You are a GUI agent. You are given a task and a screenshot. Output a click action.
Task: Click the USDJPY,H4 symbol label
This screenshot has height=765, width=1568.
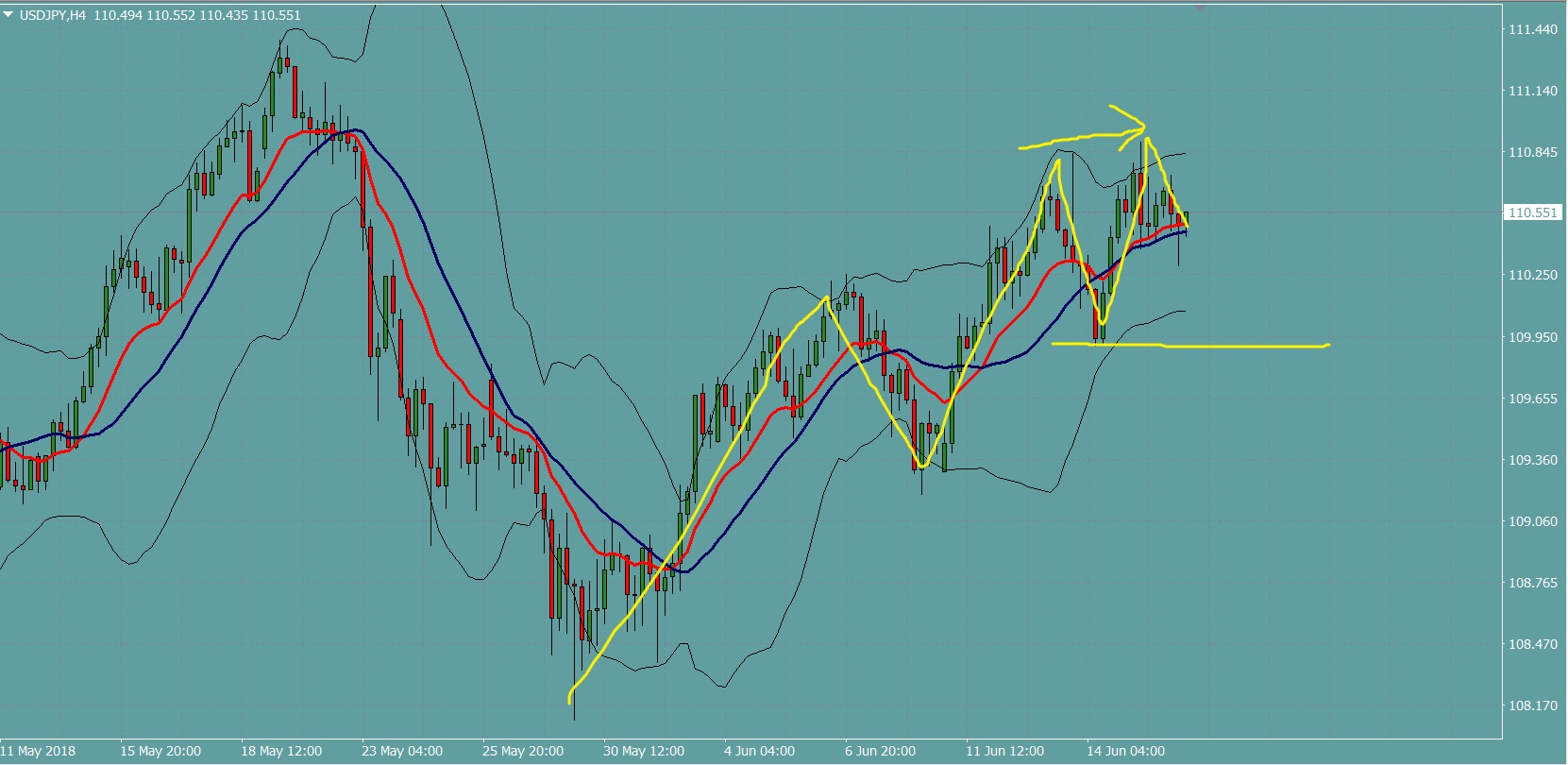pos(52,15)
